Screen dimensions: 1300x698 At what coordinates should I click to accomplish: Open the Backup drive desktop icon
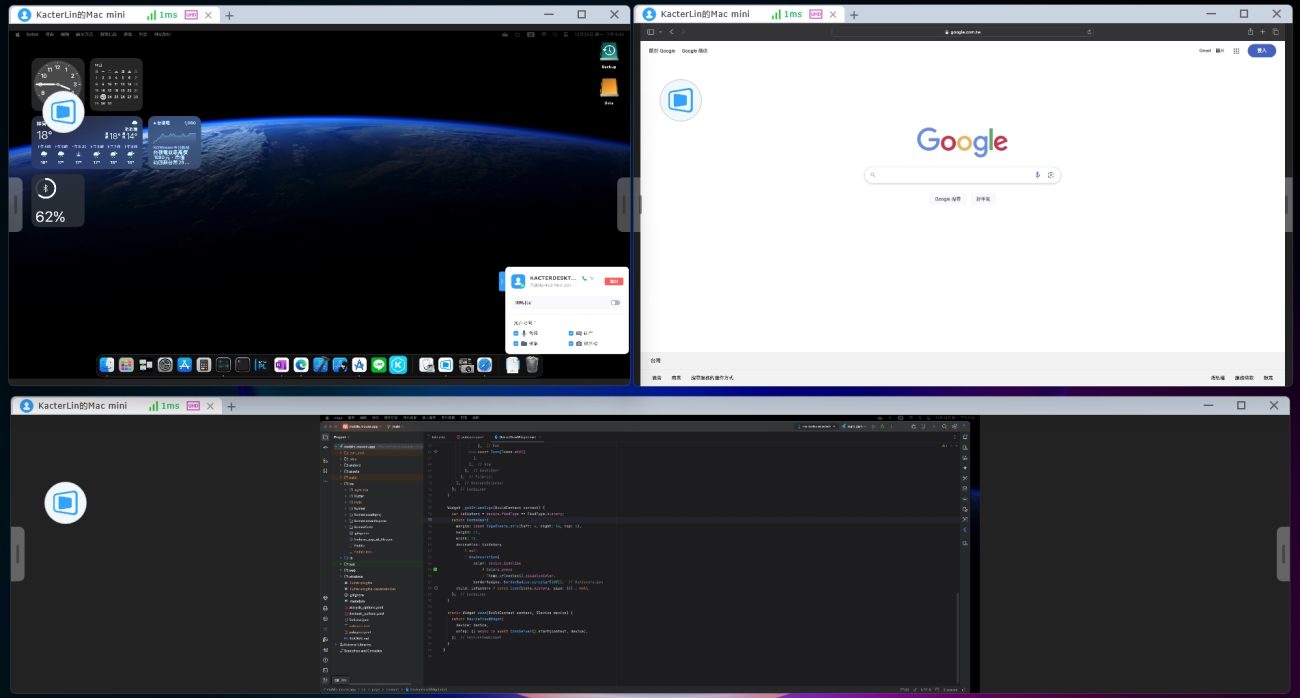(608, 52)
